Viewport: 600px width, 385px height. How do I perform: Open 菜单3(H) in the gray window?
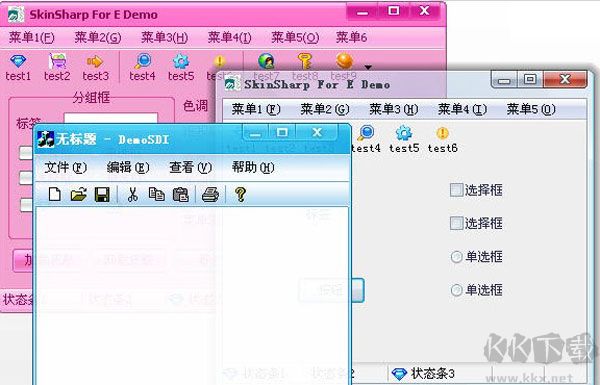click(394, 109)
